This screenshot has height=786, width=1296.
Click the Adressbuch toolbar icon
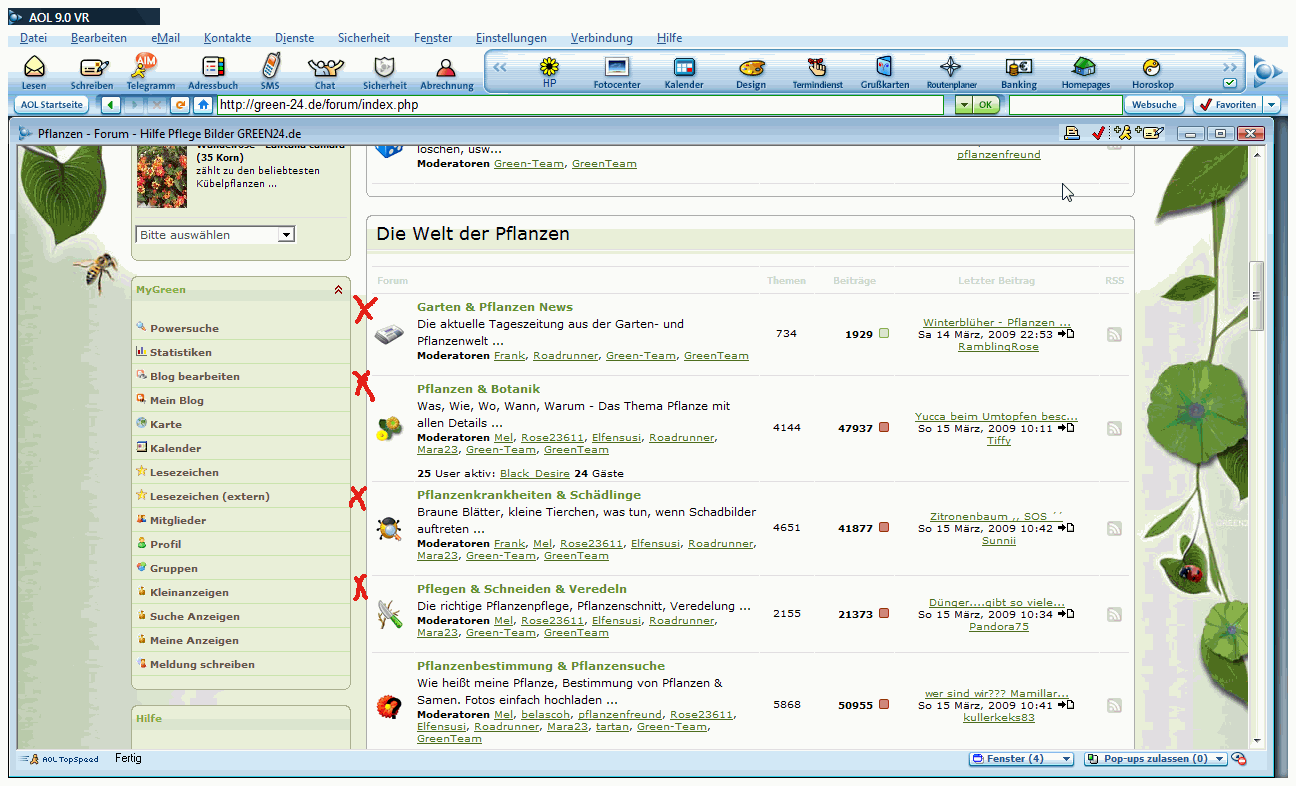[x=212, y=71]
